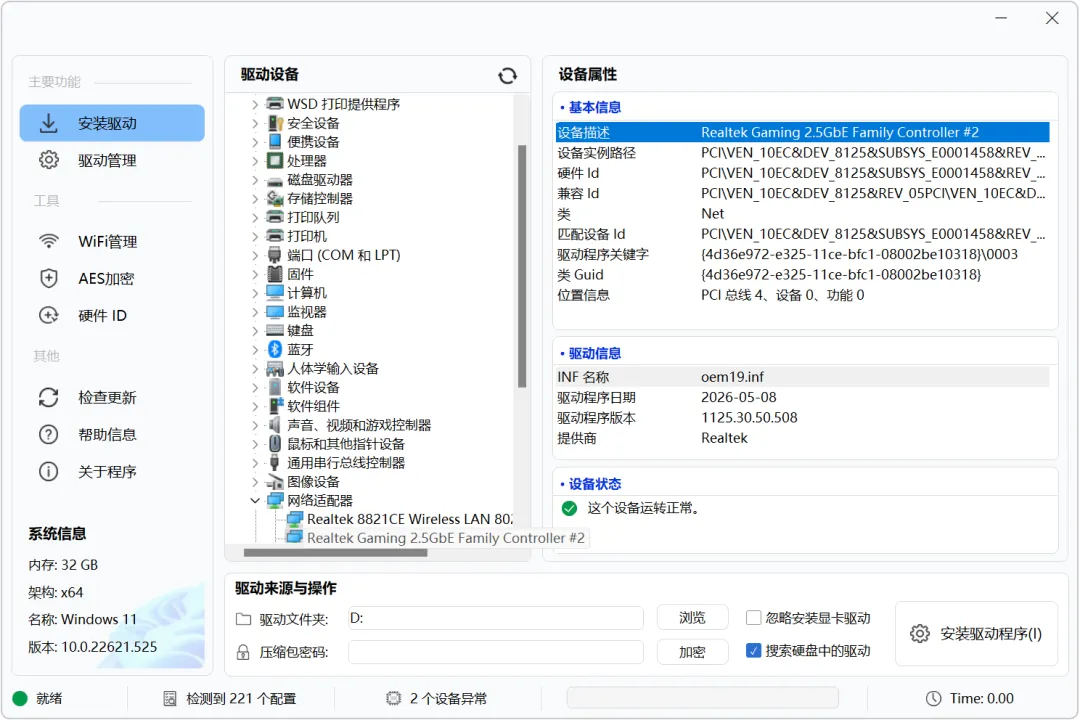Click the 安全设备 key icon
Viewport: 1080px width, 720px height.
tap(275, 123)
